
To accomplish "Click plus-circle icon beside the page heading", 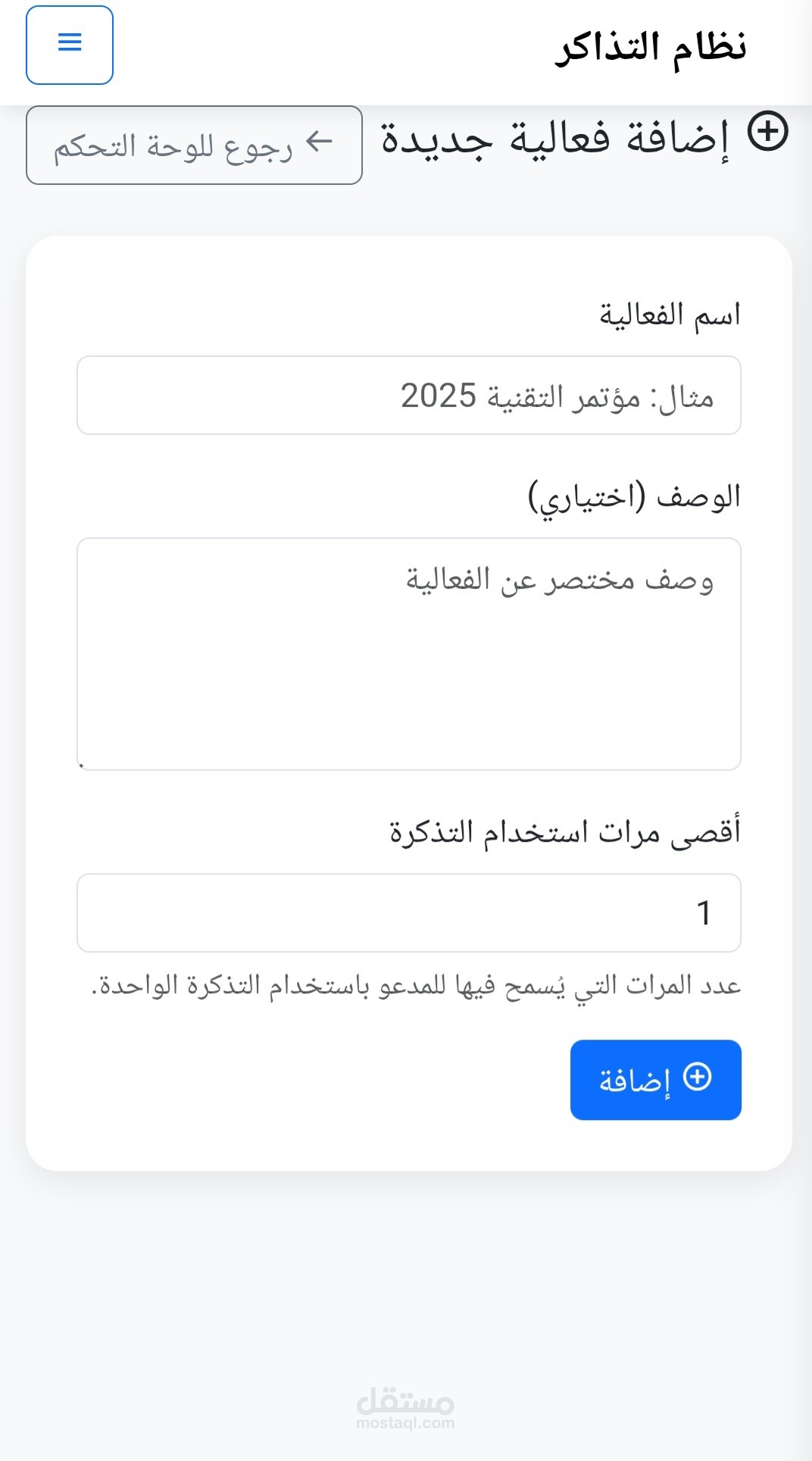I will [x=767, y=132].
